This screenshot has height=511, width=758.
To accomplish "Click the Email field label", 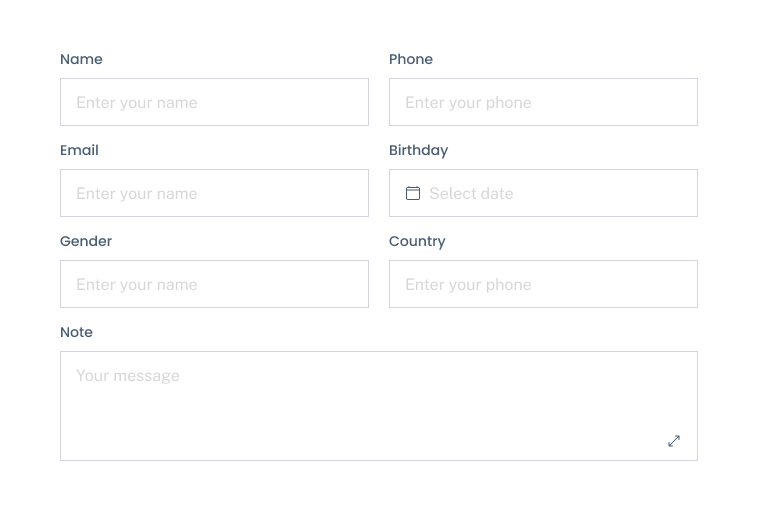I will click(x=79, y=150).
